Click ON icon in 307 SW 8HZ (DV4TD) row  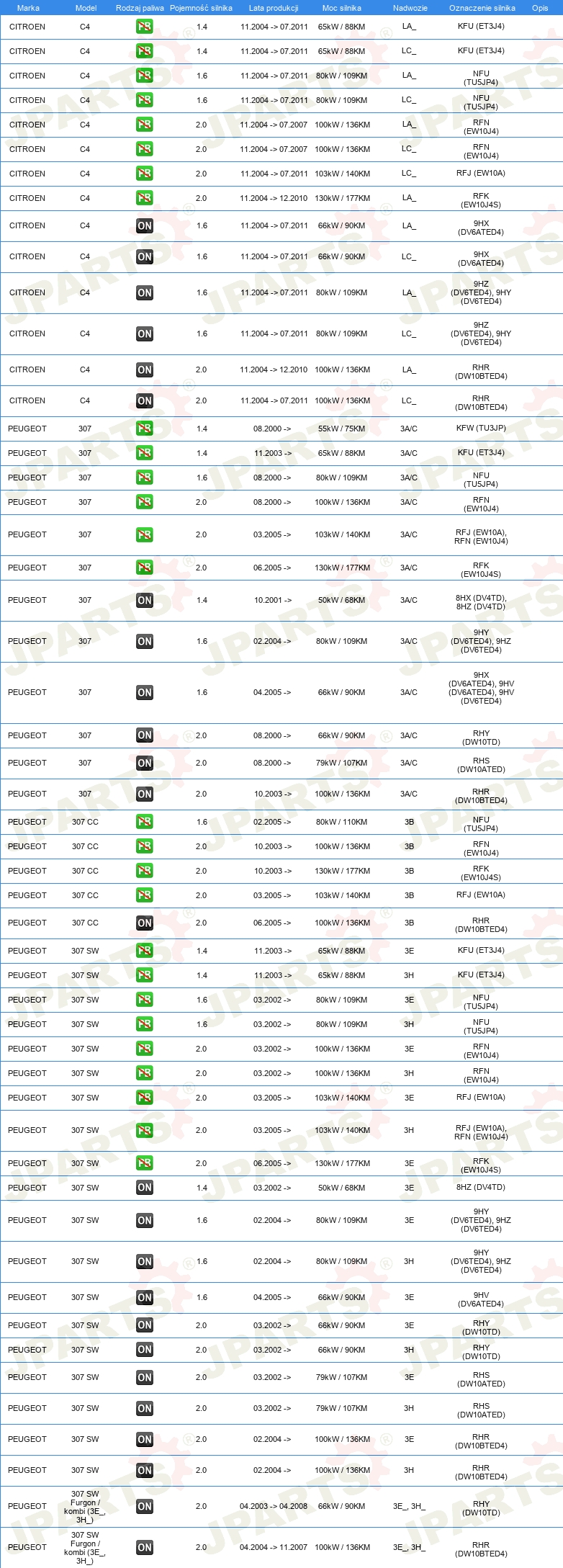click(x=144, y=1188)
